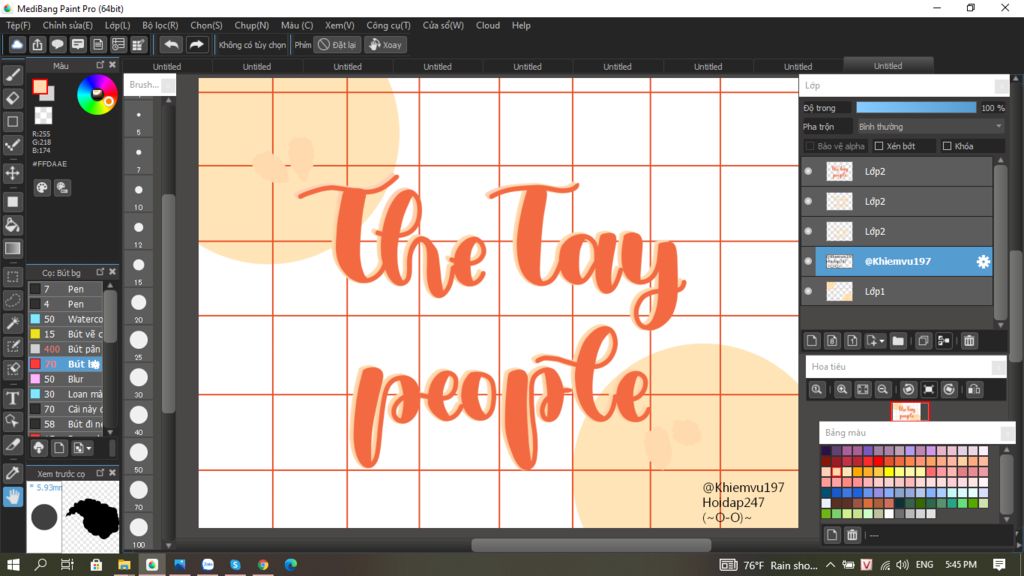This screenshot has width=1024, height=576.
Task: Click the Redo arrow in toolbar
Action: [196, 44]
